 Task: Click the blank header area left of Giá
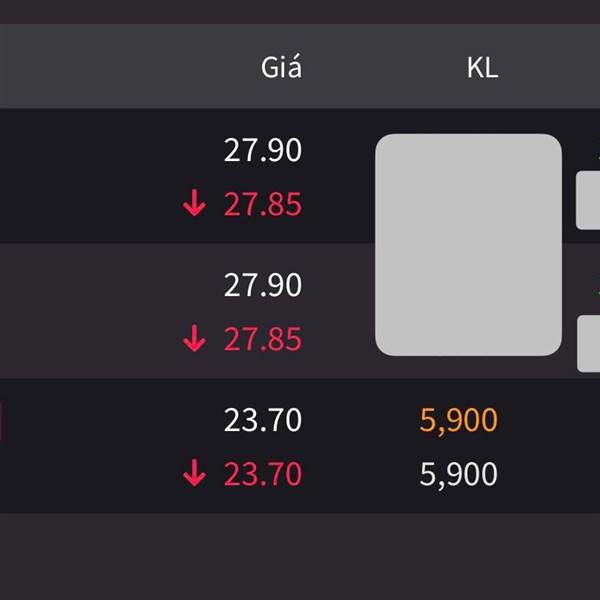coord(120,67)
